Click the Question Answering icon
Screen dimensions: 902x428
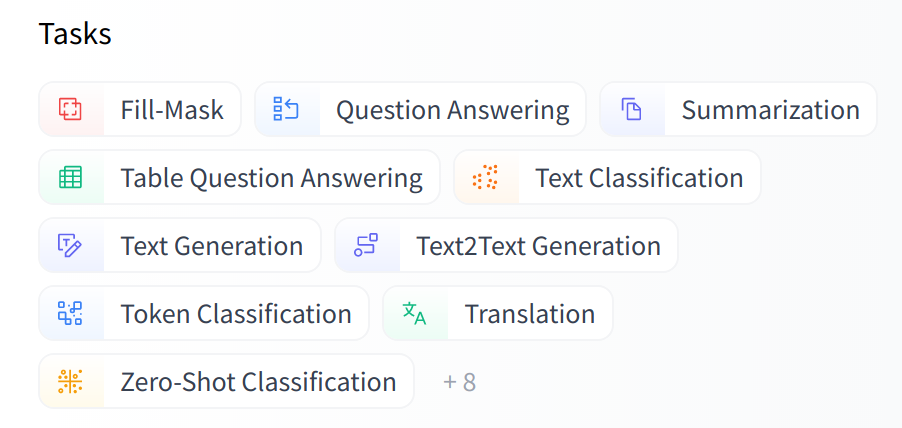tap(286, 109)
